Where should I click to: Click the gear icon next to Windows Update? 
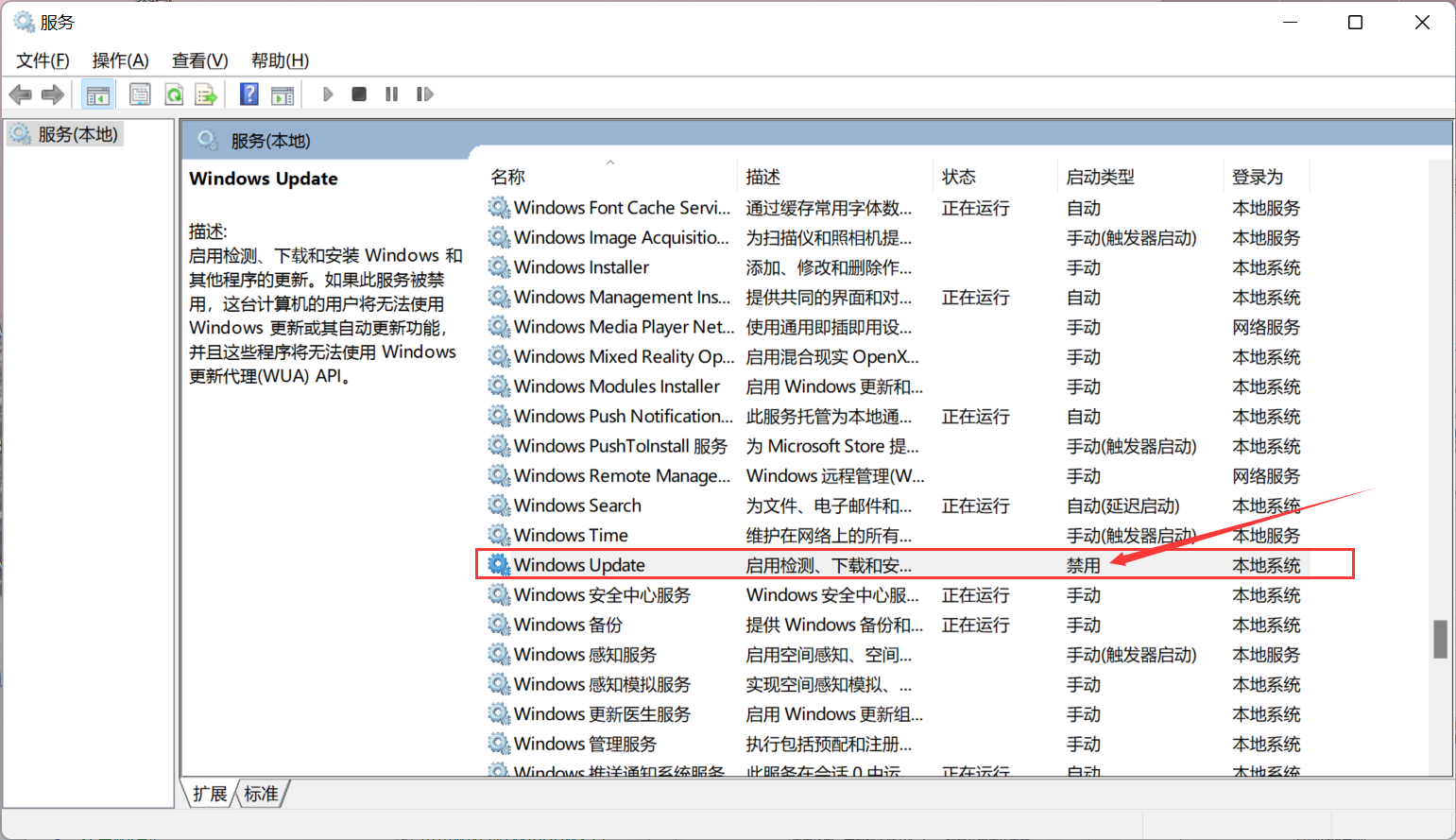(499, 564)
